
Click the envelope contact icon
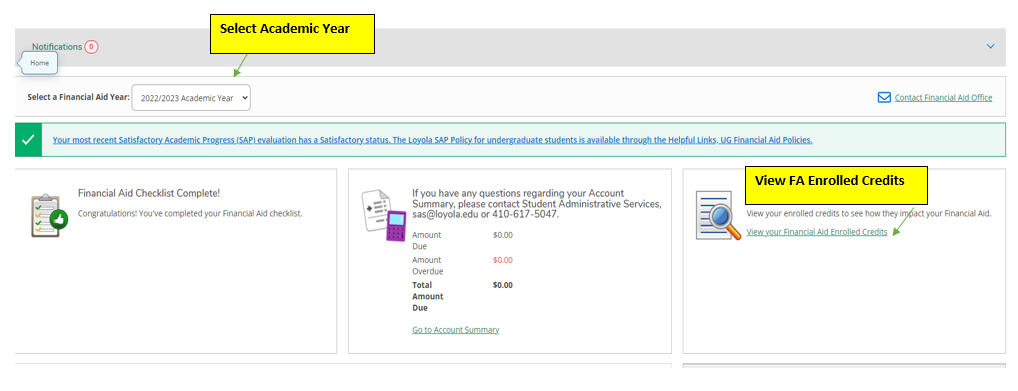tap(884, 97)
